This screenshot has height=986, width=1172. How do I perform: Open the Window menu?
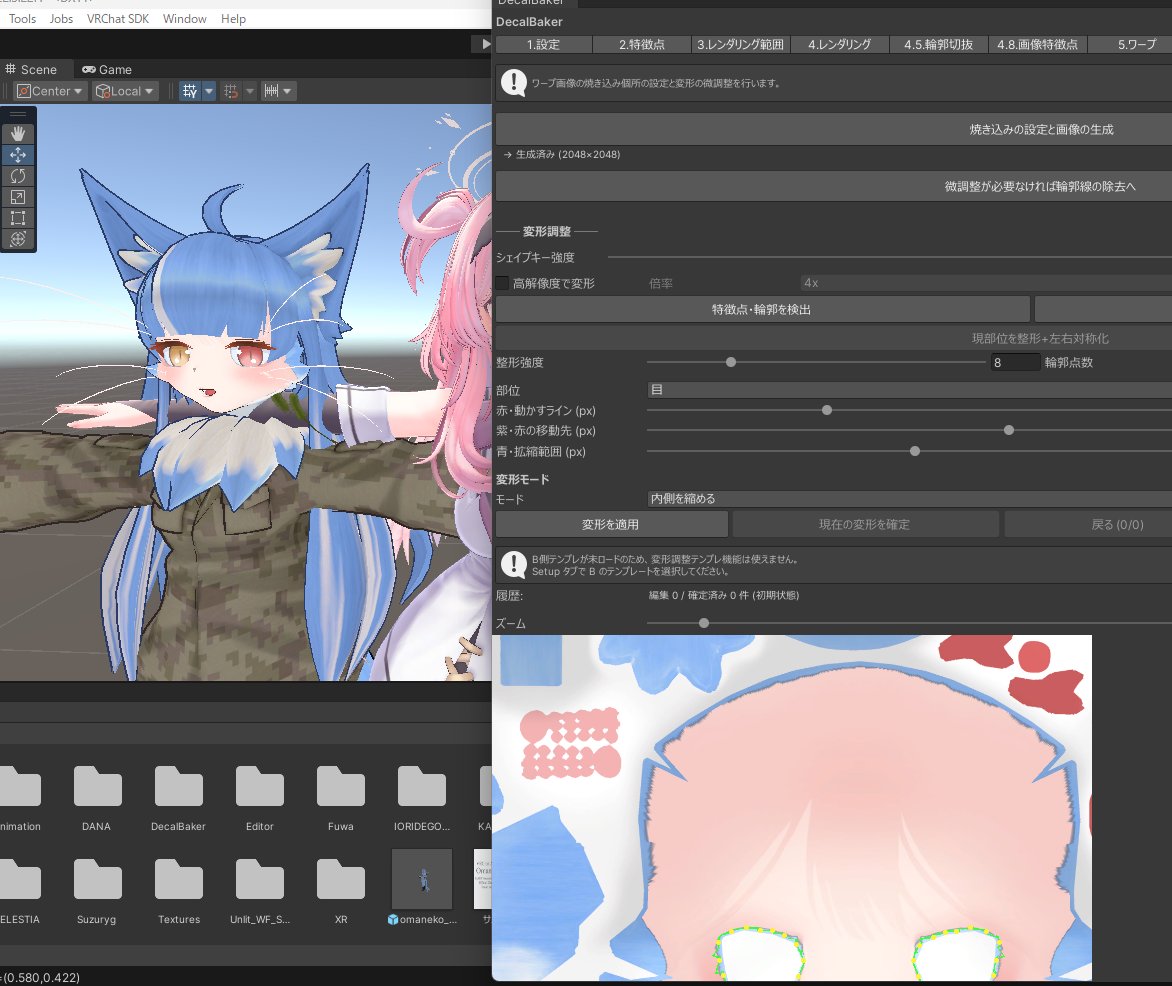[185, 19]
